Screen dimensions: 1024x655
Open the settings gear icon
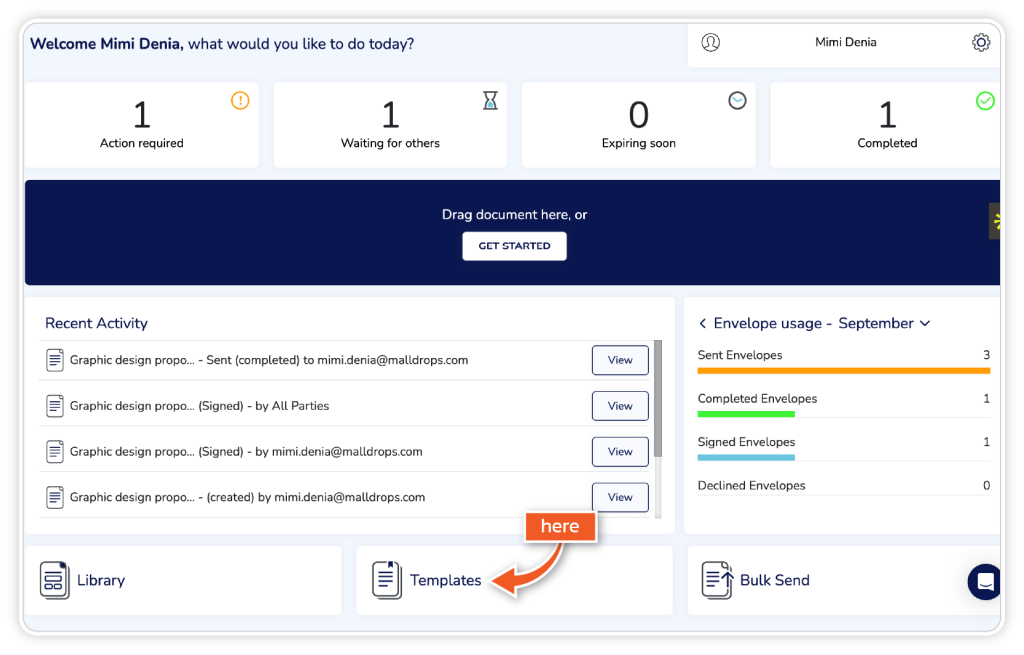pyautogui.click(x=981, y=43)
